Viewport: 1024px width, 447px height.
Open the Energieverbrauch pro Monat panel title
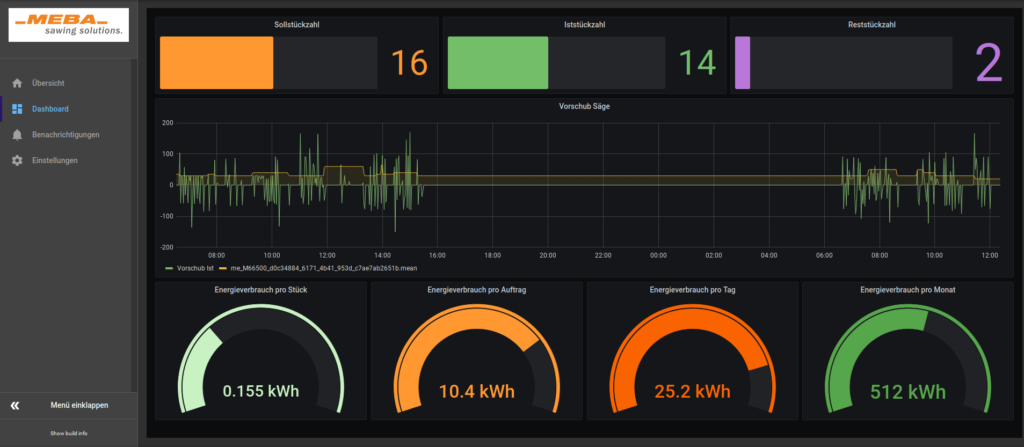tap(908, 290)
